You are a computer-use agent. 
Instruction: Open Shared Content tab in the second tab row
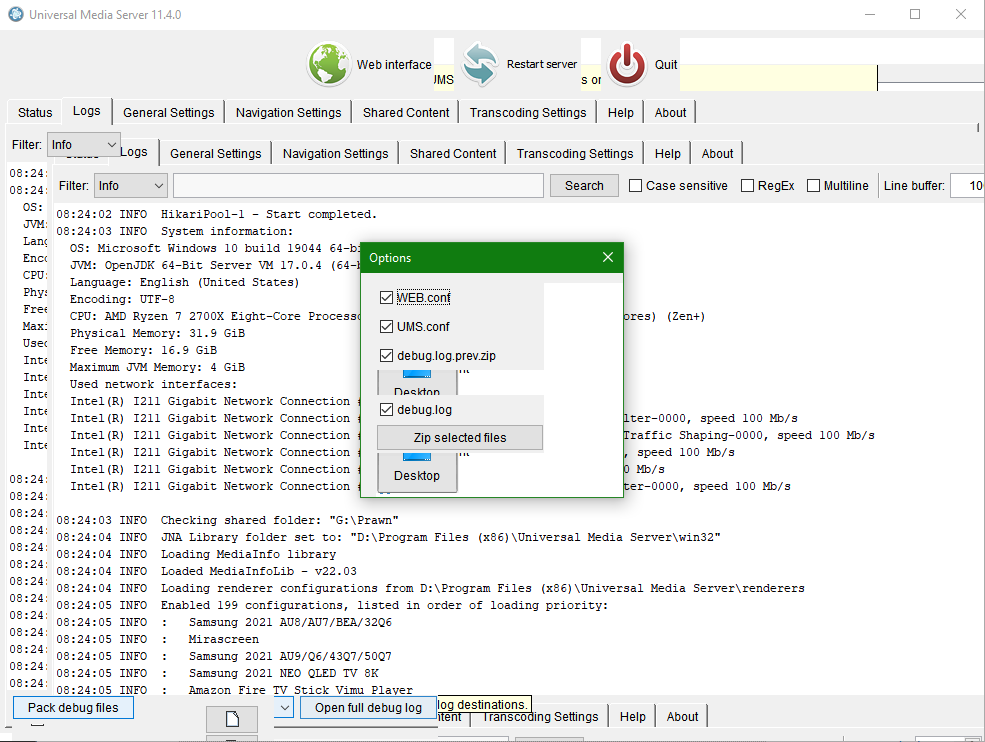click(x=453, y=153)
